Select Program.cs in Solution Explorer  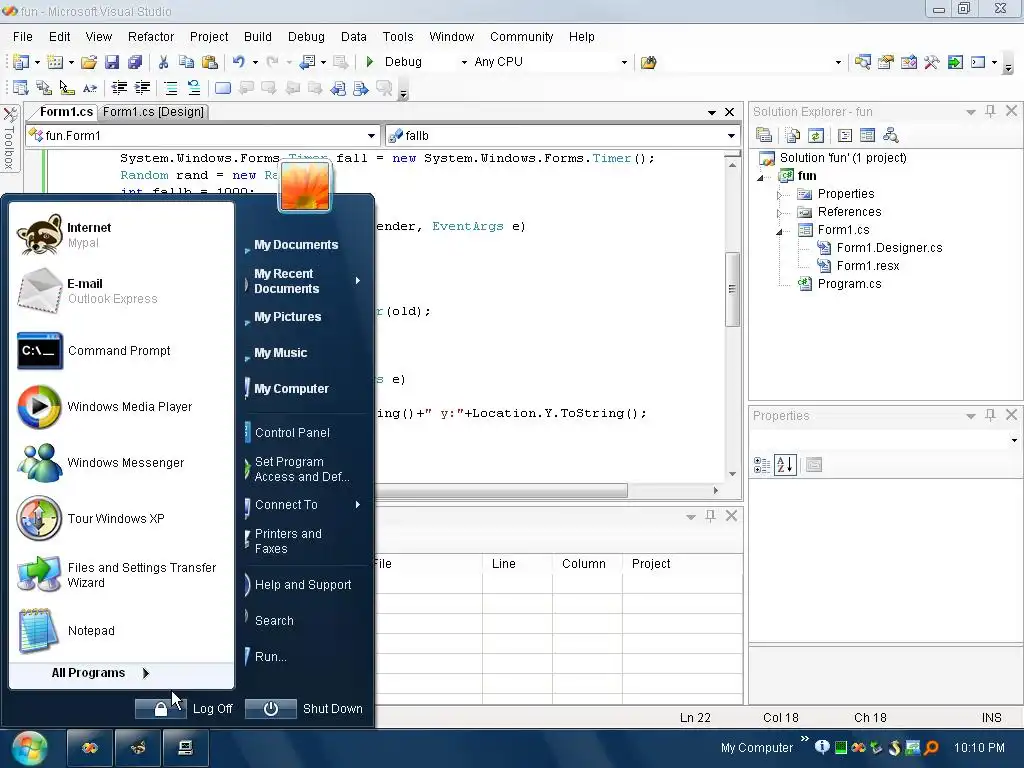pyautogui.click(x=849, y=283)
